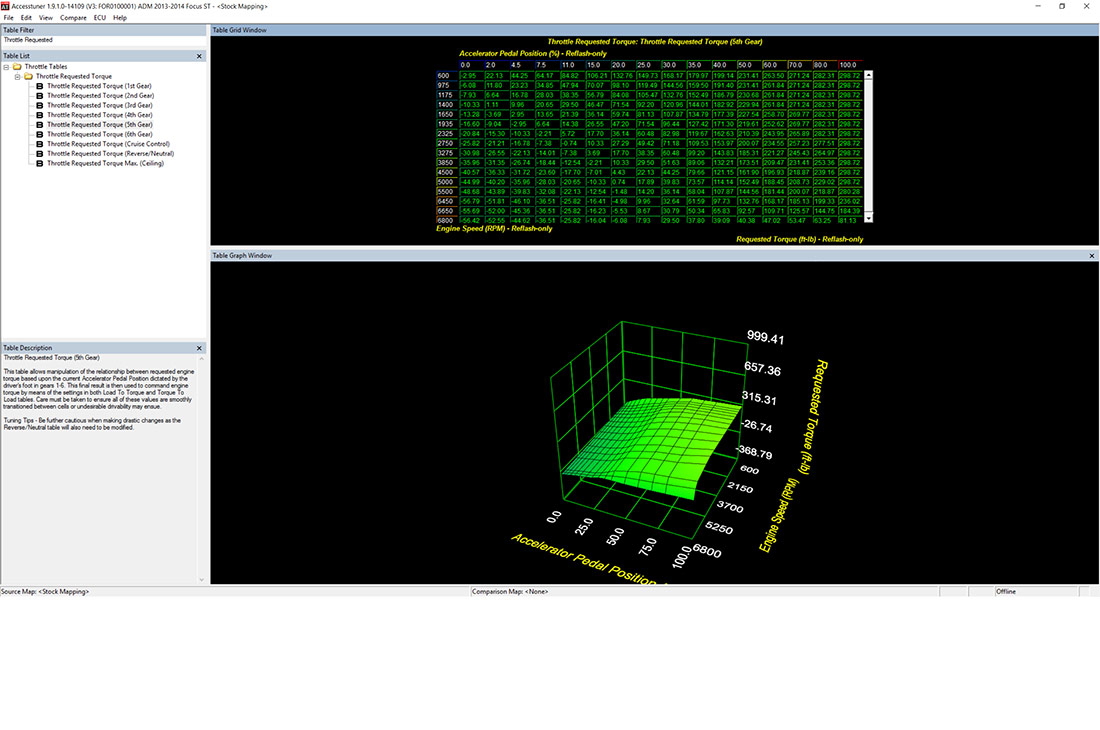Open the View menu
The width and height of the screenshot is (1100, 730).
pos(46,18)
